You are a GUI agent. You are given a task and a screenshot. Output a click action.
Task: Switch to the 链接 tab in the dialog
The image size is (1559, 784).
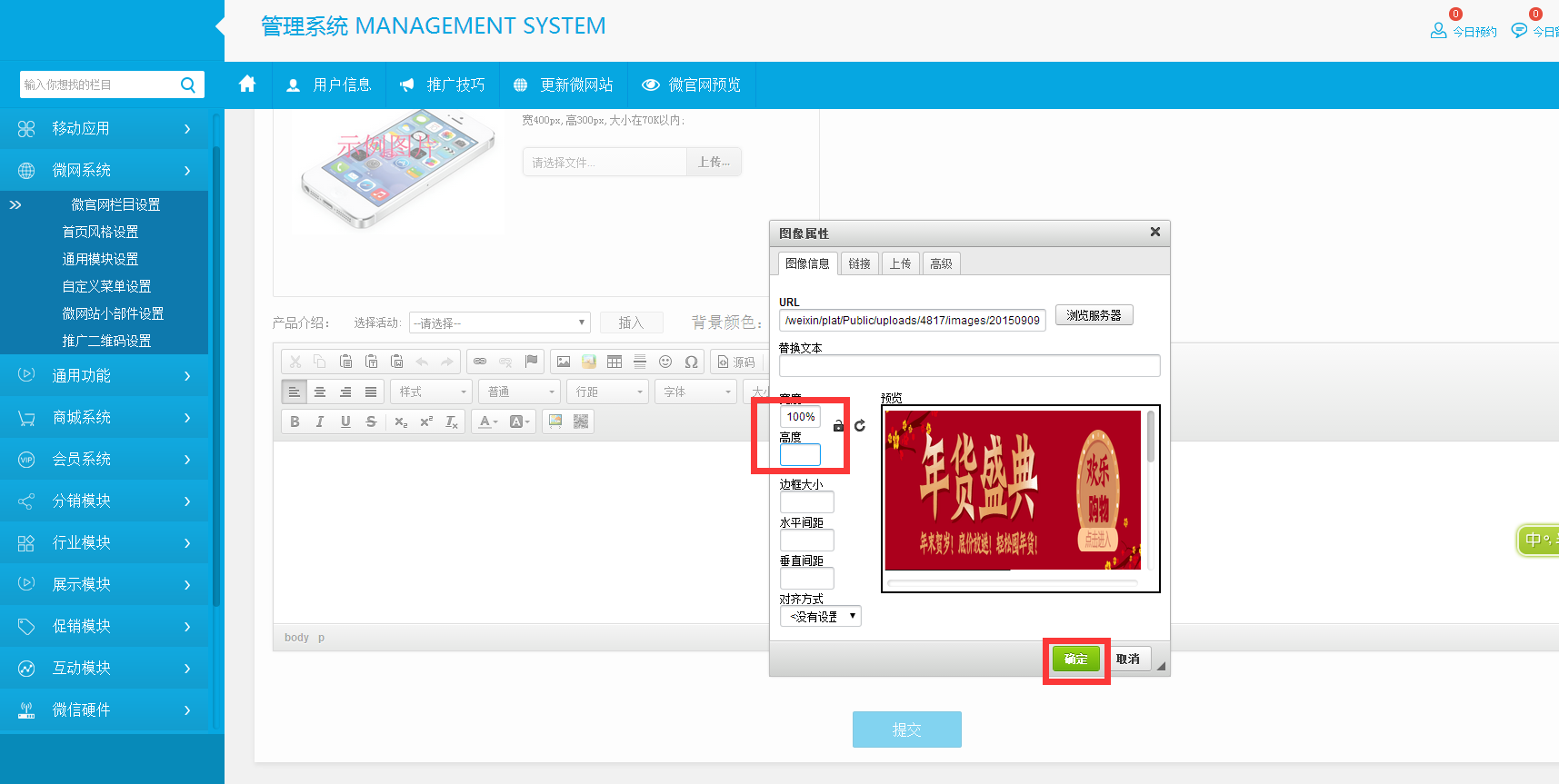(x=859, y=263)
